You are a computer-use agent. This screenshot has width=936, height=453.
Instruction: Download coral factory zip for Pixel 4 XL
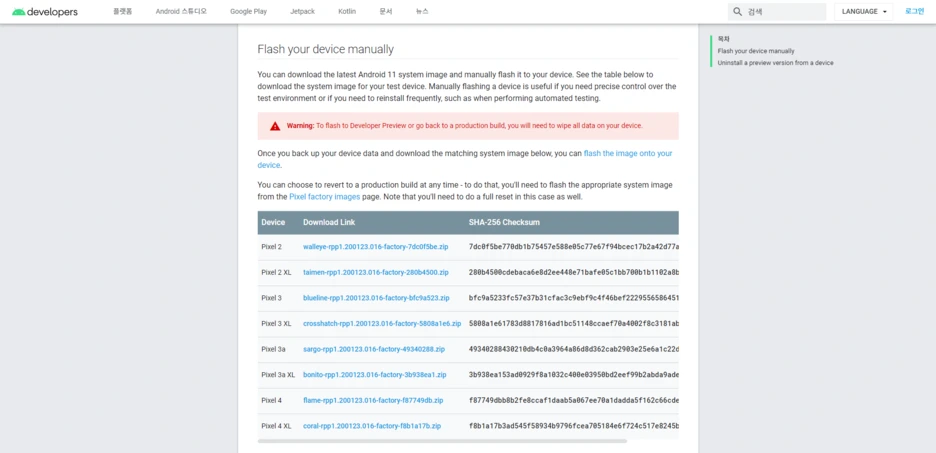(372, 426)
